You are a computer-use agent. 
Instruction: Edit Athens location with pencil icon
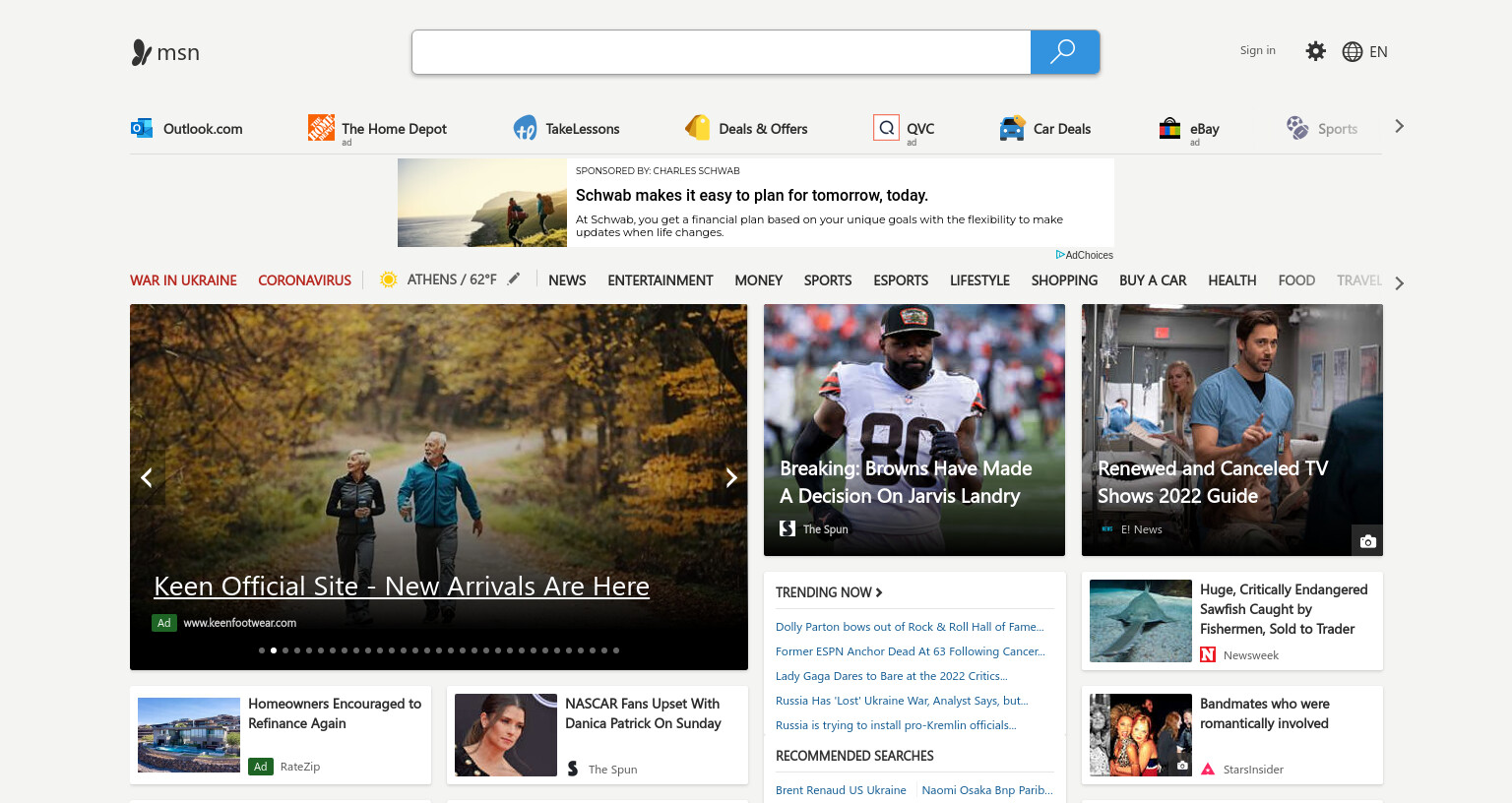tap(514, 279)
